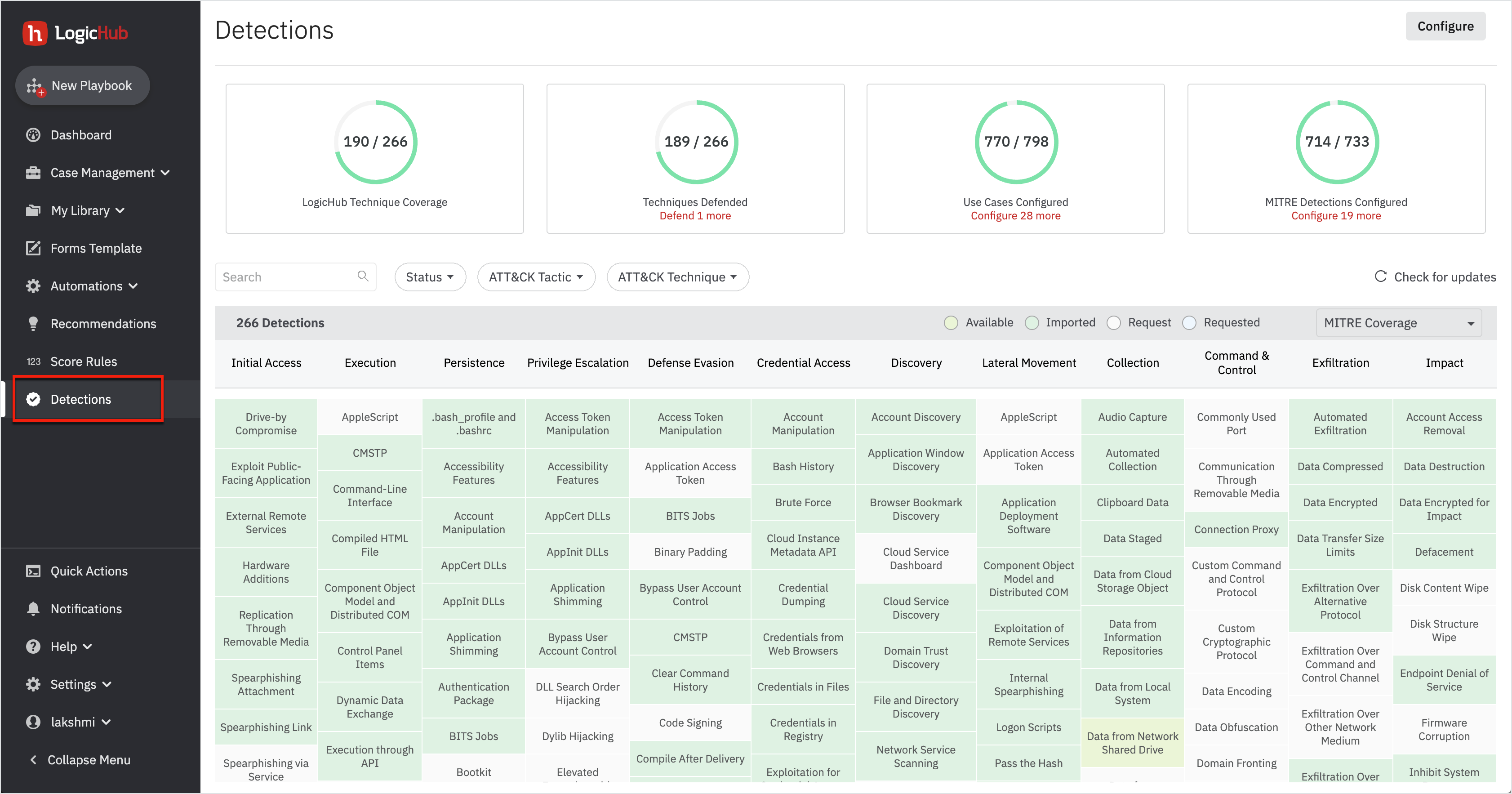Select the Audio Capture technique cell
The image size is (1512, 794).
1132,417
